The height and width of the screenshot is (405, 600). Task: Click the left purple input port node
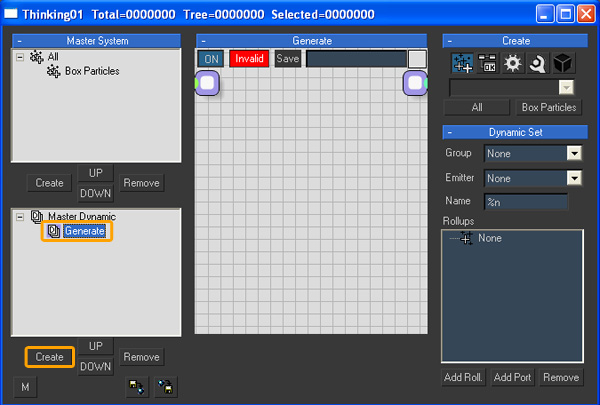(207, 83)
